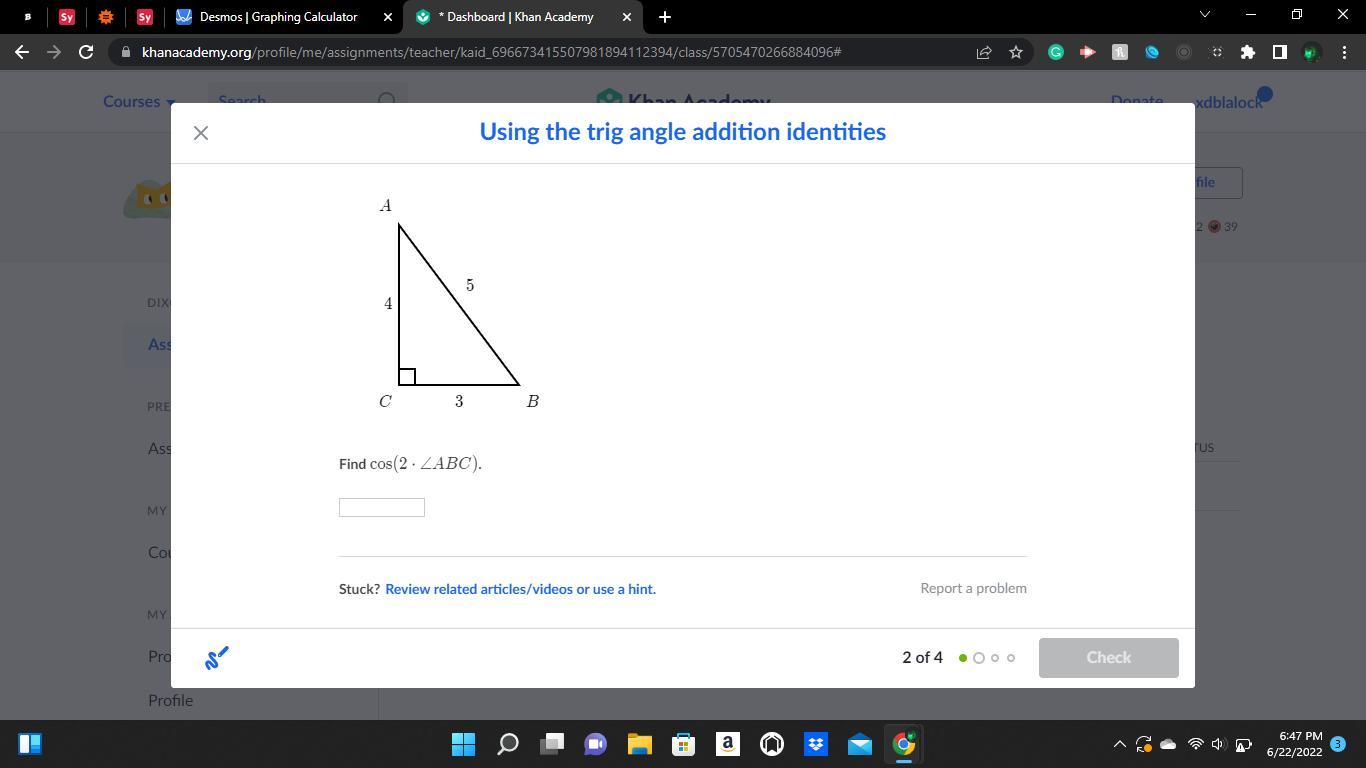Open the Widgets panel on taskbar

pos(30,744)
